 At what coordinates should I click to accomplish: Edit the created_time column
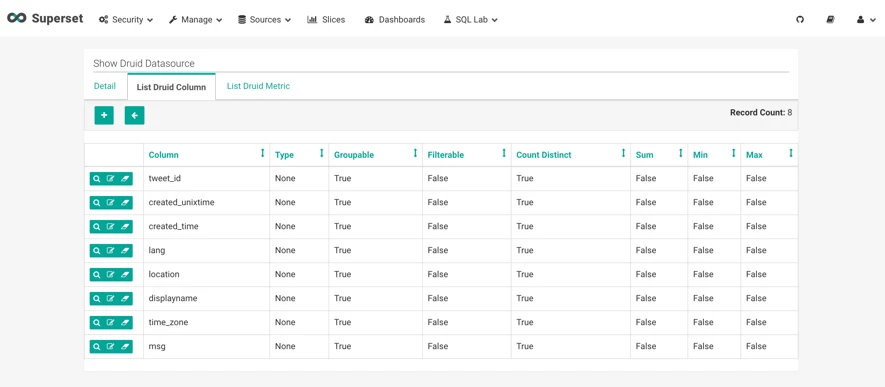111,226
